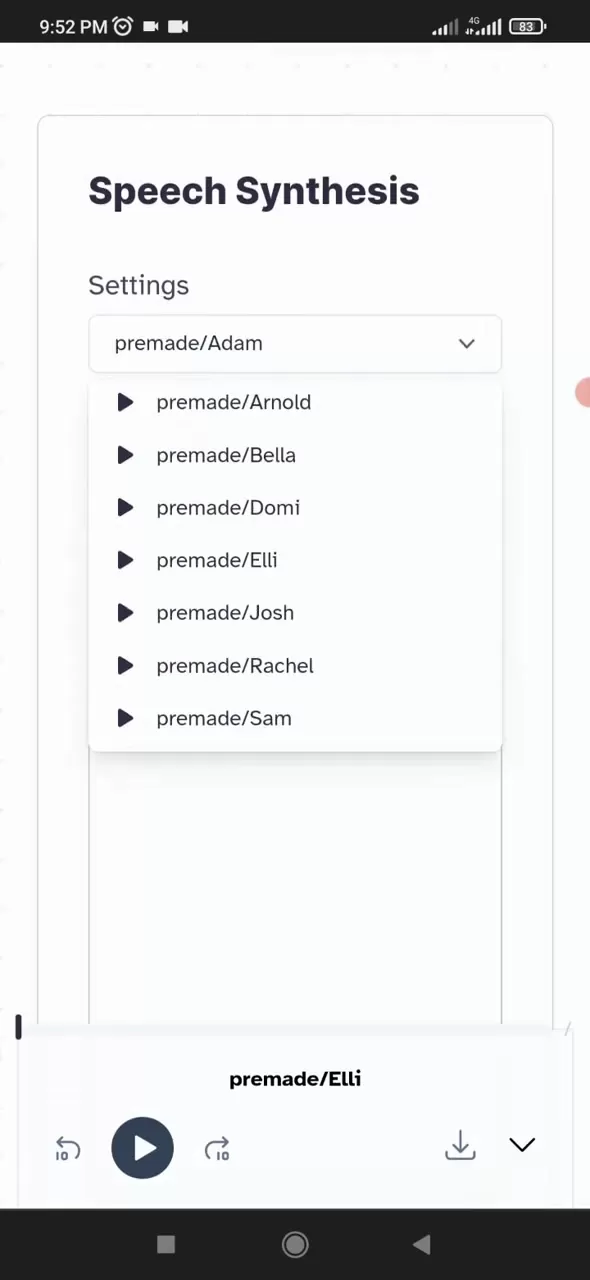Tap the Android home button
The width and height of the screenshot is (590, 1280).
295,1244
